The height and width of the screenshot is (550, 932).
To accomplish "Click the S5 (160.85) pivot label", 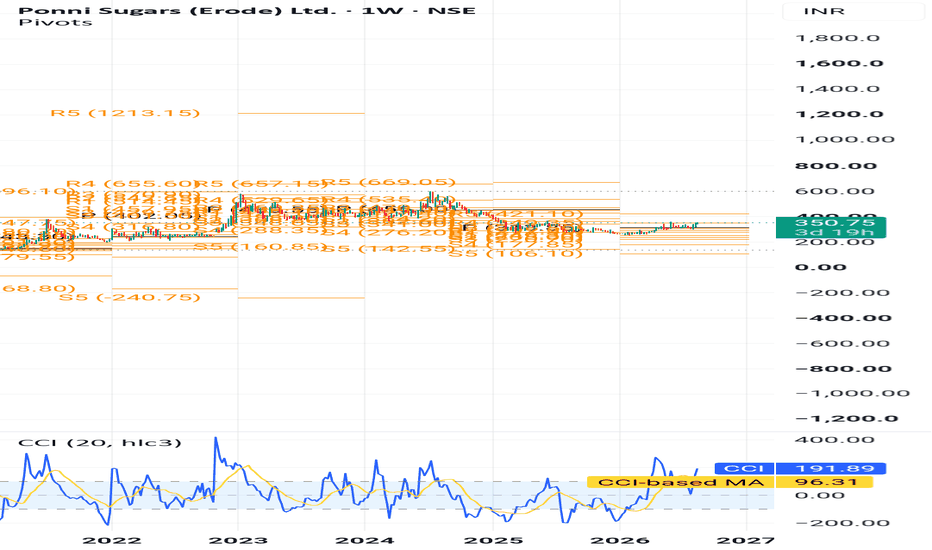I will click(x=261, y=246).
